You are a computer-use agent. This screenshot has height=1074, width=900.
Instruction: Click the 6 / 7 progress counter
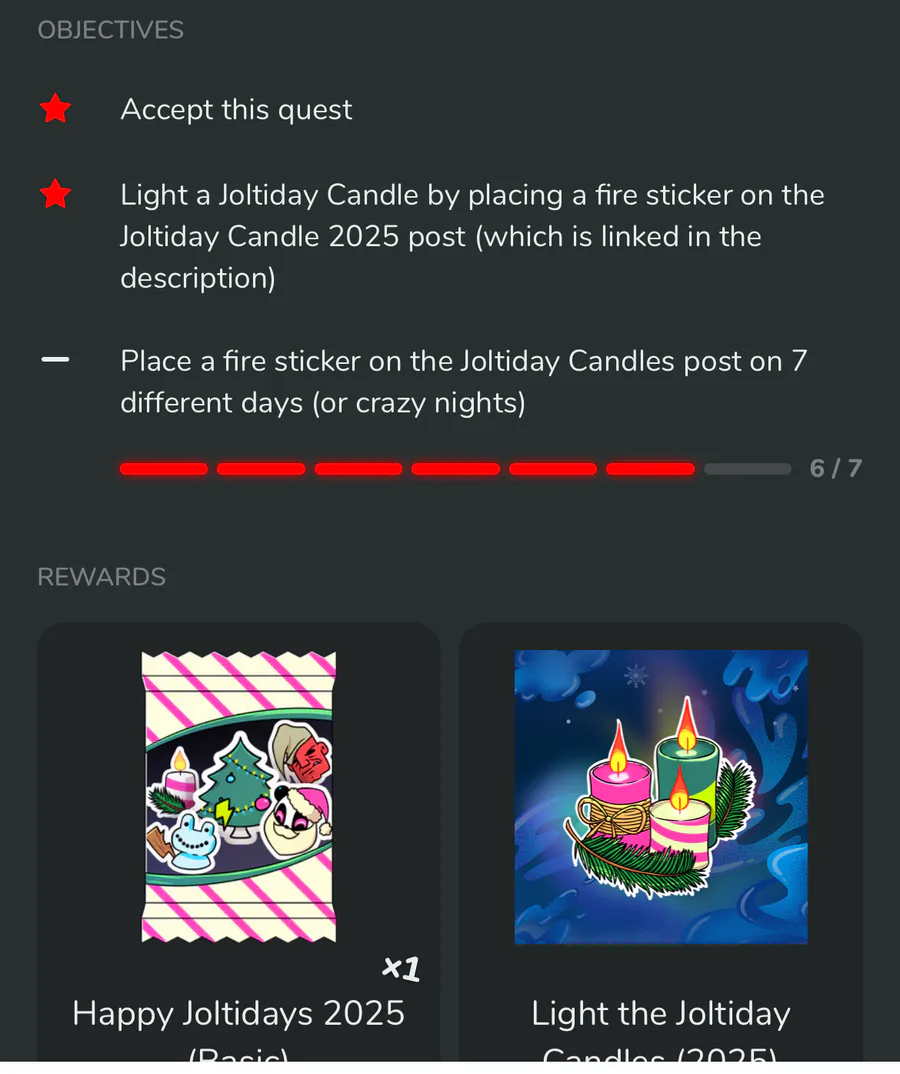[836, 469]
